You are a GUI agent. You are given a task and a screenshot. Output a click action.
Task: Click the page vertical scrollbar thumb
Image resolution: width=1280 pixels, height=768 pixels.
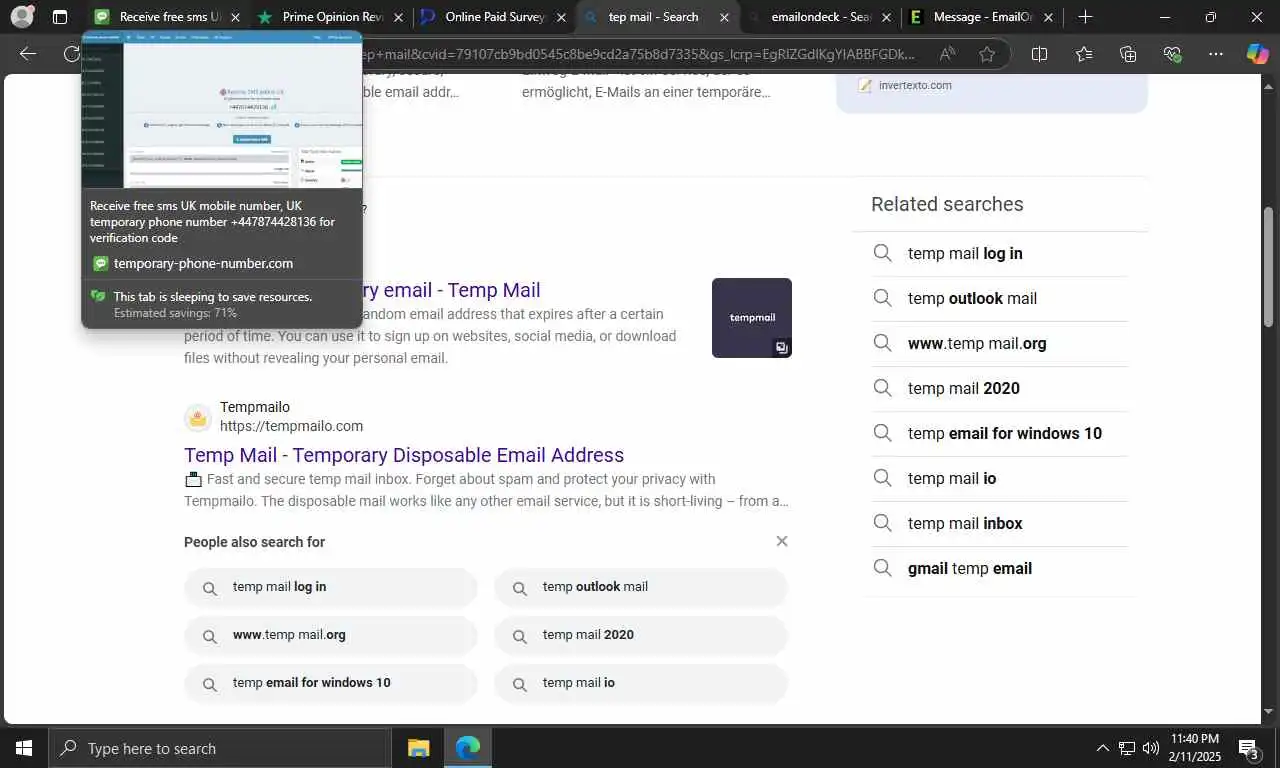(x=1269, y=267)
